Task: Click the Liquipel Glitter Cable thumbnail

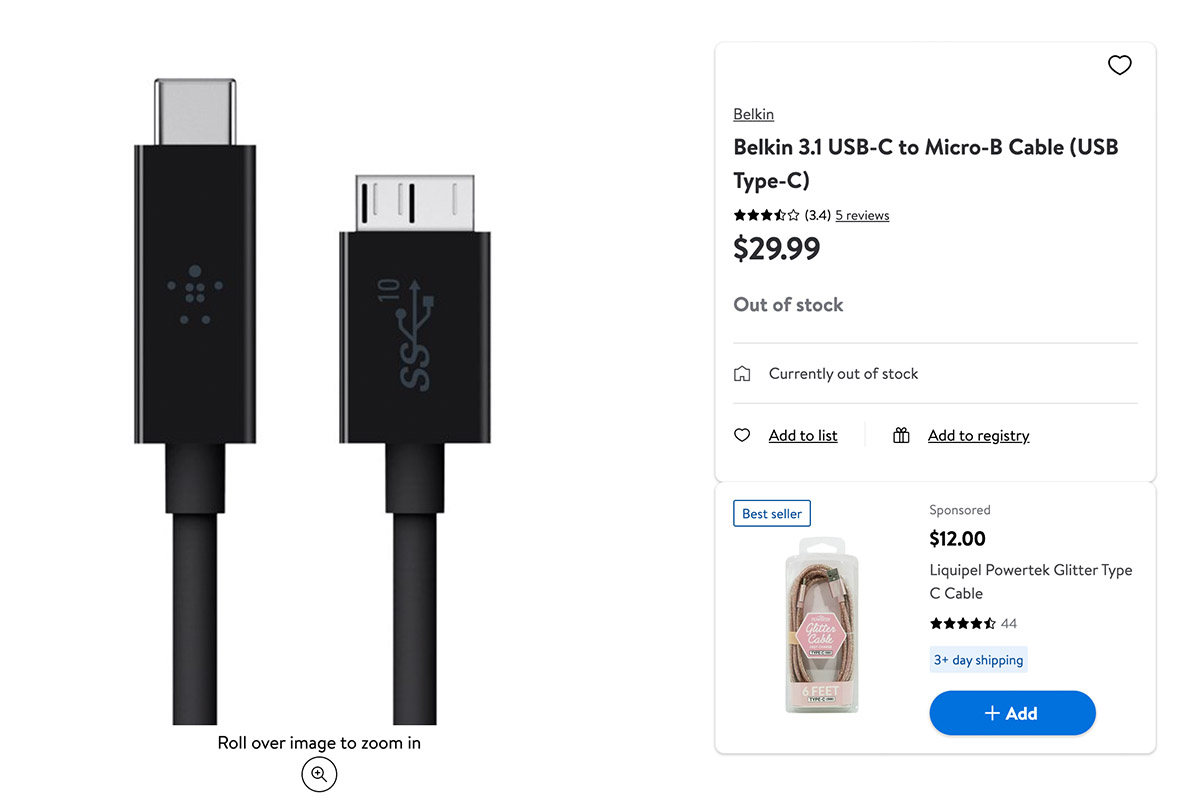Action: [821, 625]
